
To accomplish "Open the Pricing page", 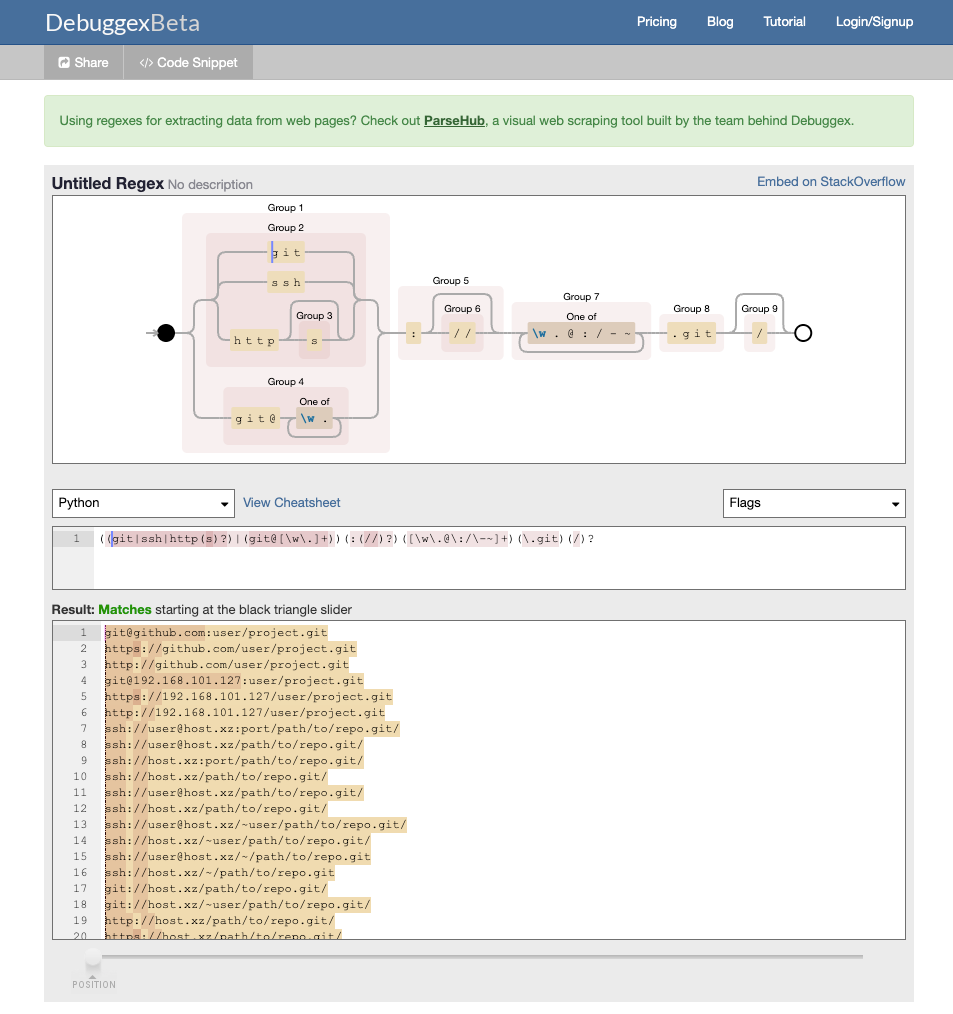I will pos(656,21).
